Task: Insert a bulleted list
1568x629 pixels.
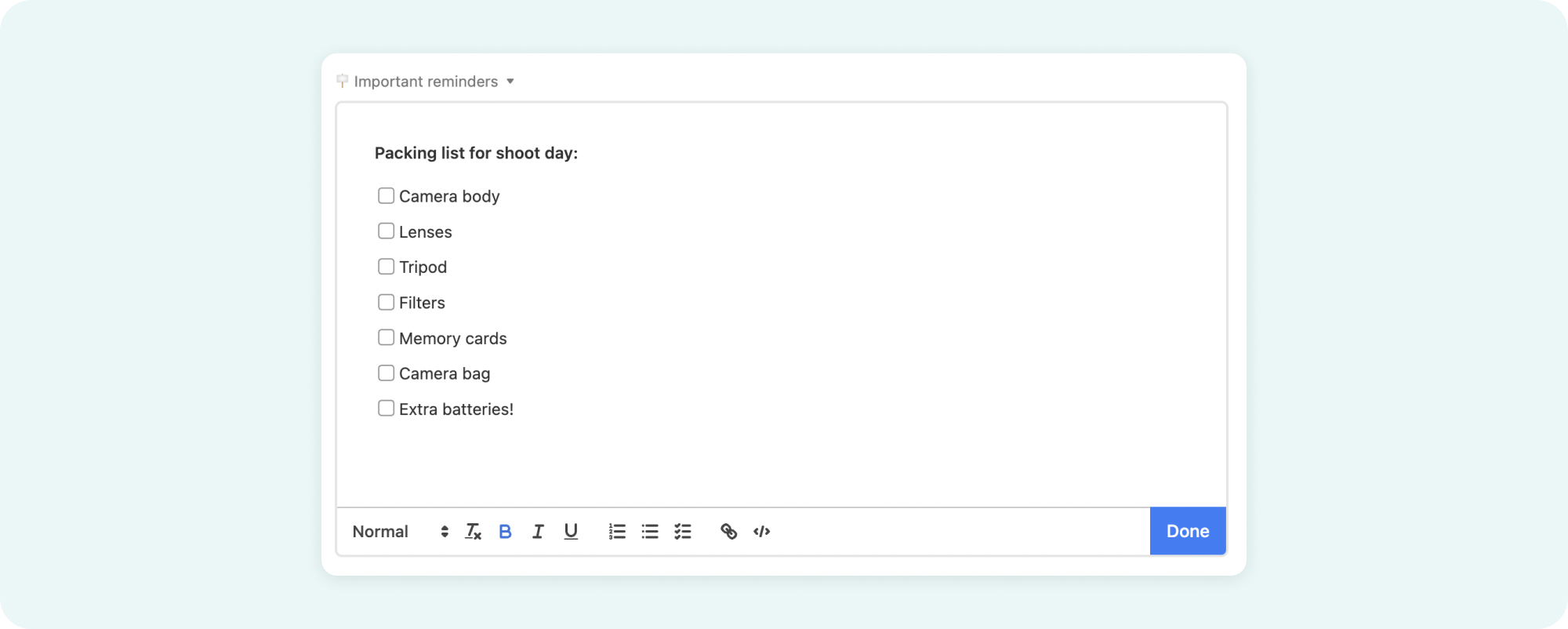Action: pyautogui.click(x=650, y=531)
